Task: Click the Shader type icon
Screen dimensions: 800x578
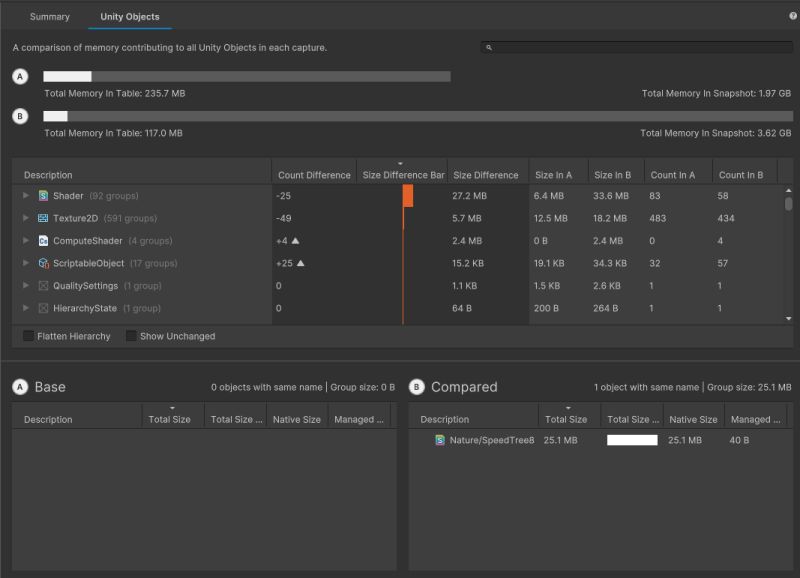Action: coord(42,194)
